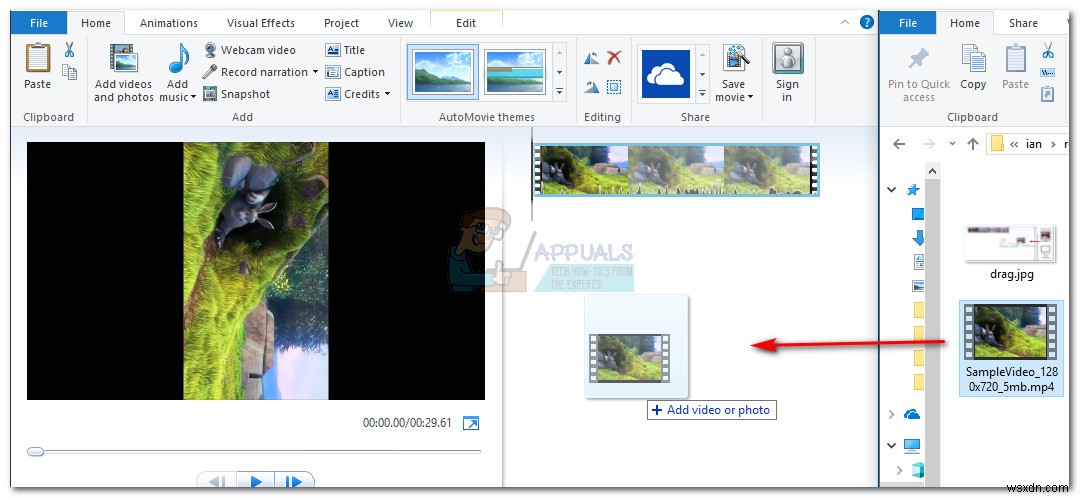Step to the previous frame
The image size is (1080, 498).
click(x=217, y=481)
